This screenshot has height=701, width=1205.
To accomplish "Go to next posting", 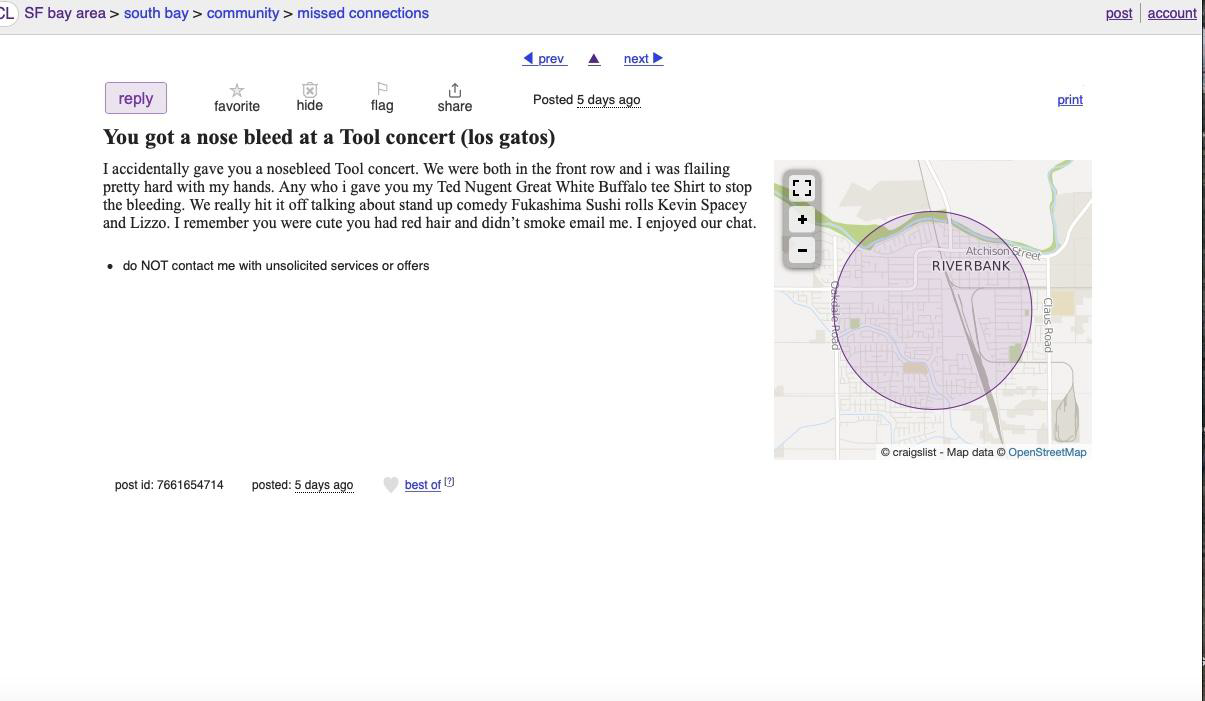I will tap(643, 59).
